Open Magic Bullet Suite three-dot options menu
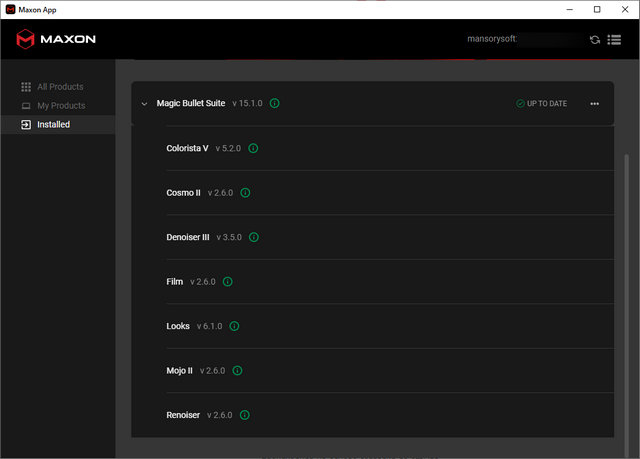The image size is (640, 459). pos(595,104)
